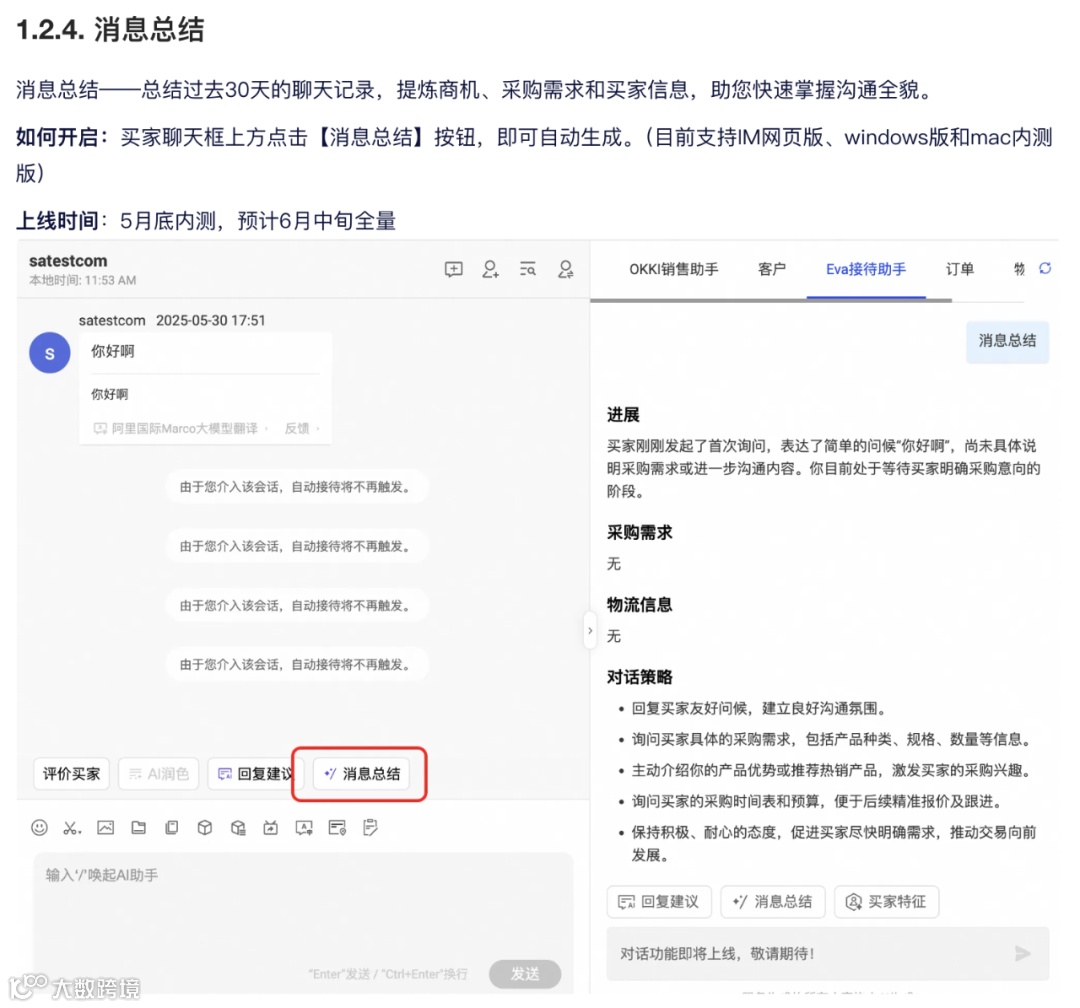Send a product via the cube icon
This screenshot has width=1080, height=1008.
tap(205, 827)
